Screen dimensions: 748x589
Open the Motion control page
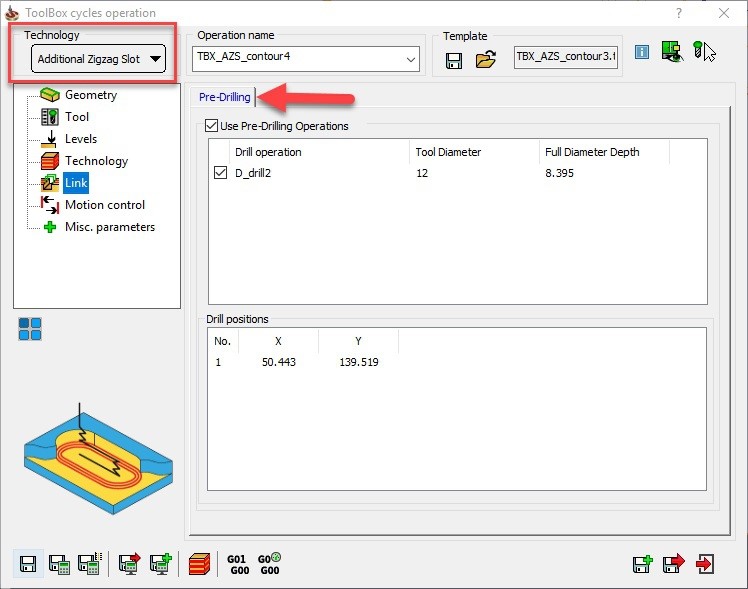click(104, 205)
